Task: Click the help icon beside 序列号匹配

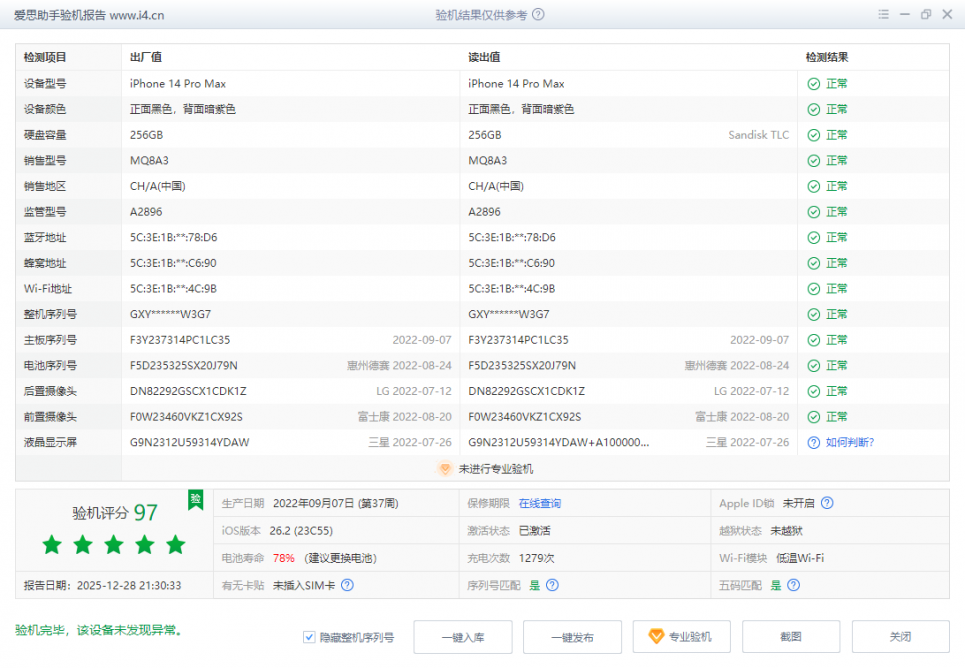Action: 552,585
